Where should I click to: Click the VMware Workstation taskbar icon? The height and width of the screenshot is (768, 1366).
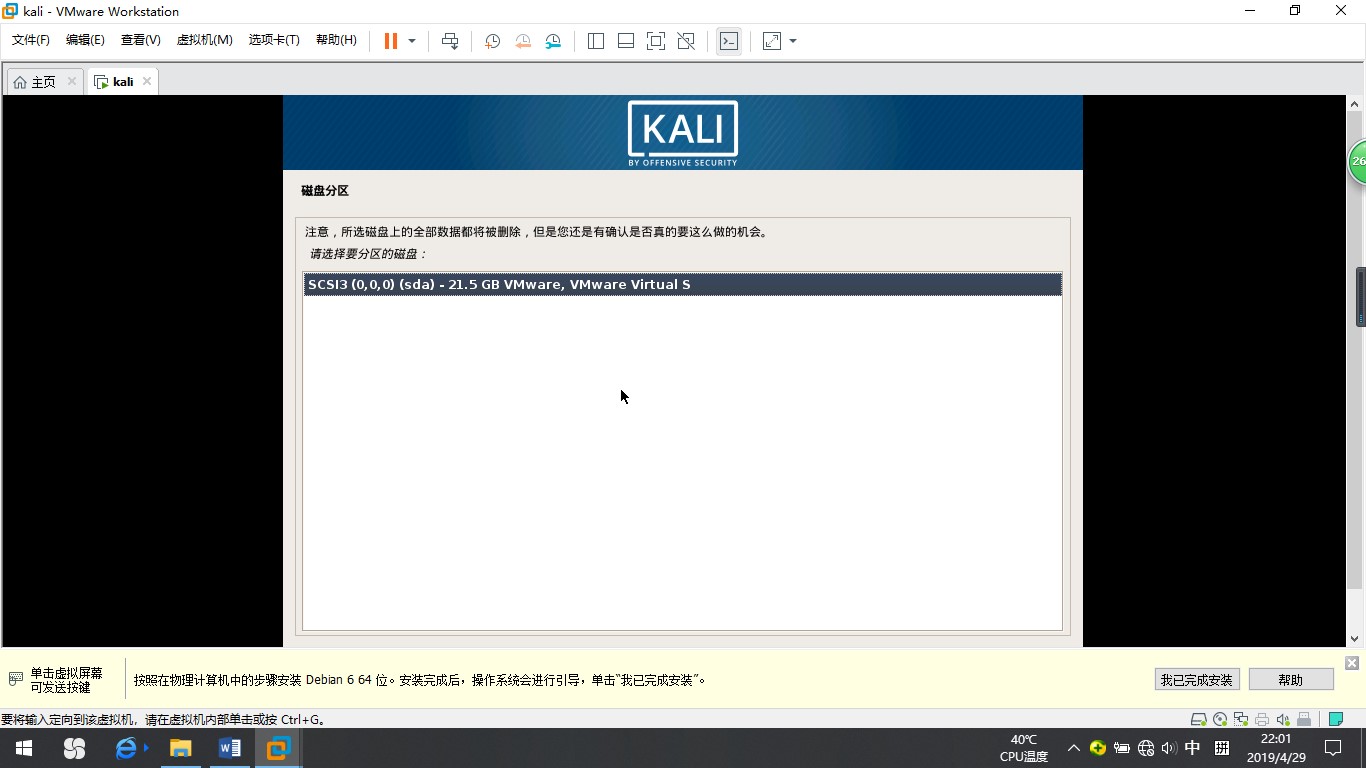click(278, 748)
